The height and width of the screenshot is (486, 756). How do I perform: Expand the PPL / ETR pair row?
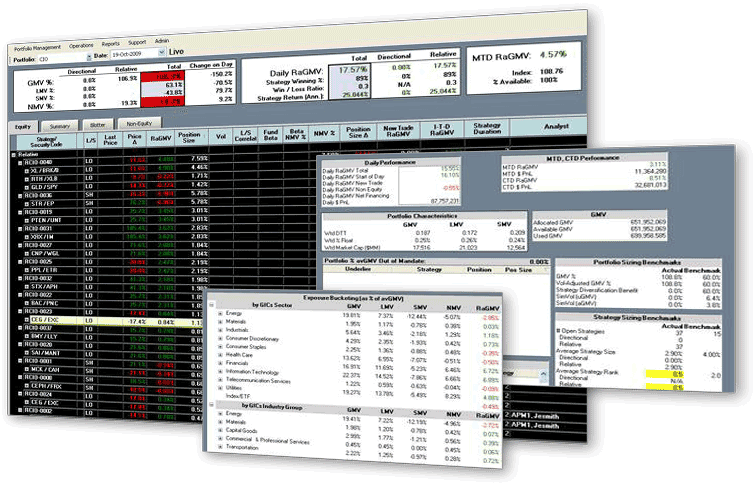(27, 270)
